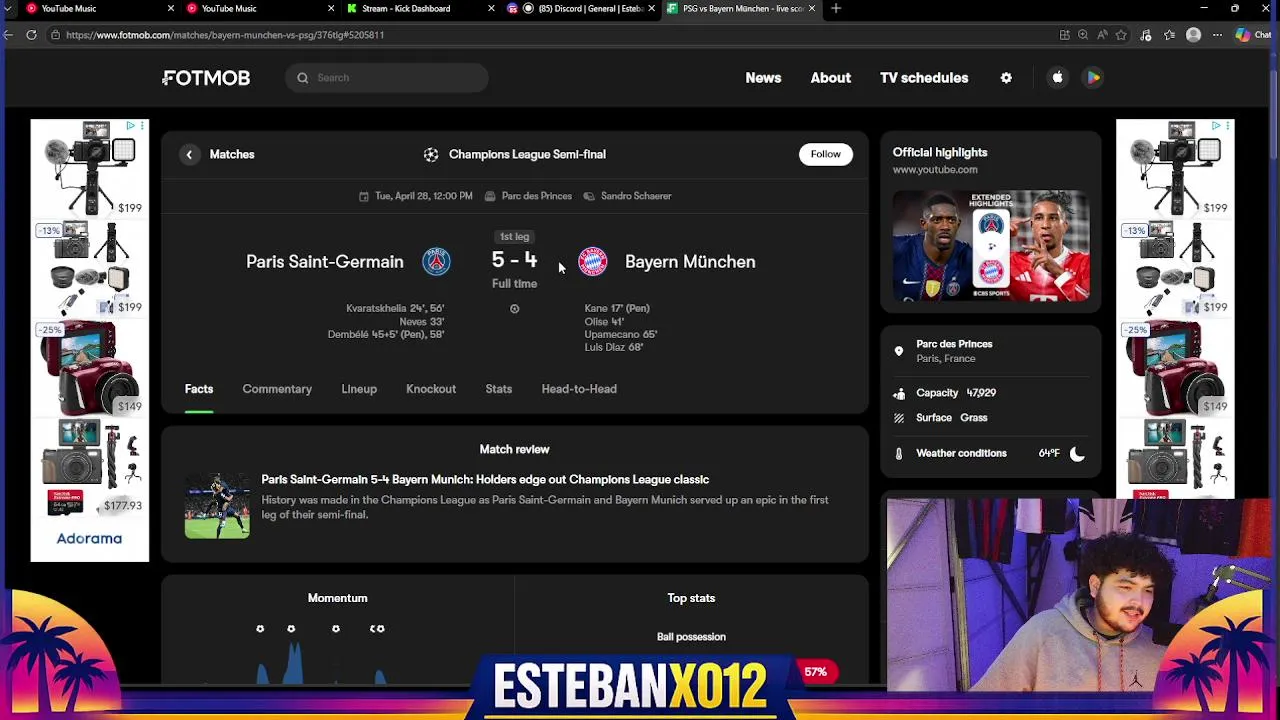Click the whistle icon beside Sandro Schaerer

(x=589, y=196)
